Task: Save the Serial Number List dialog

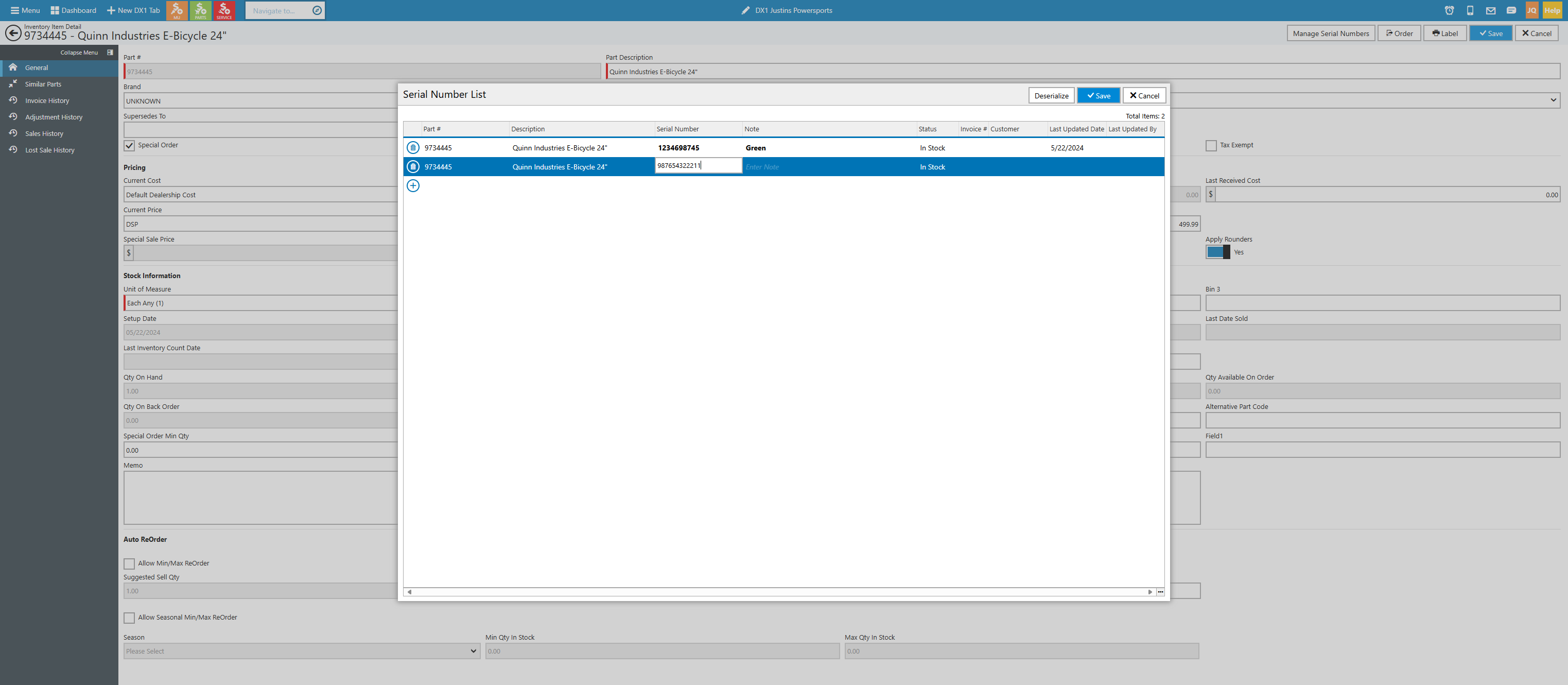Action: [1098, 96]
